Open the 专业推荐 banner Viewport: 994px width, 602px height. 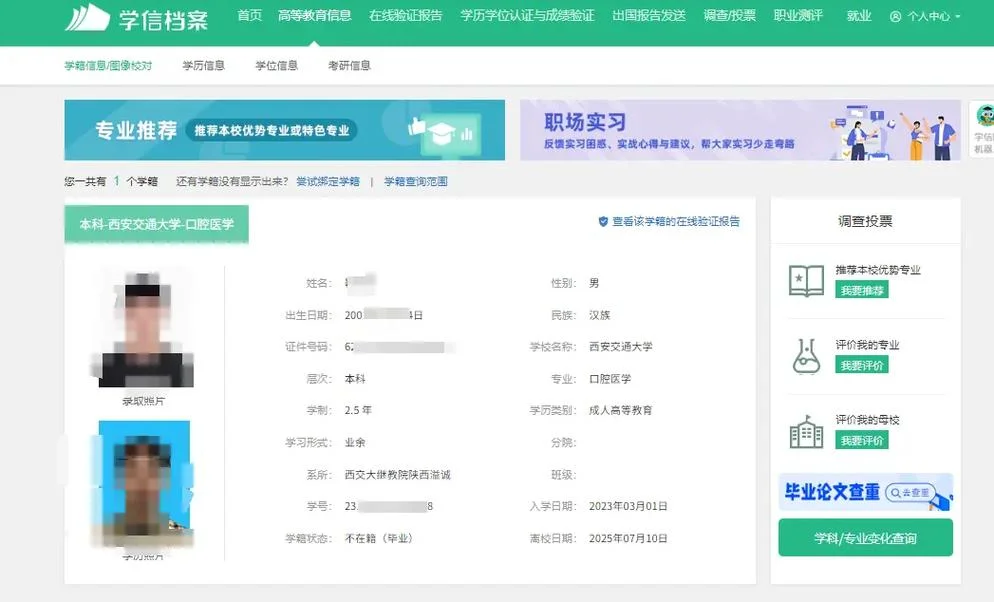tap(285, 130)
